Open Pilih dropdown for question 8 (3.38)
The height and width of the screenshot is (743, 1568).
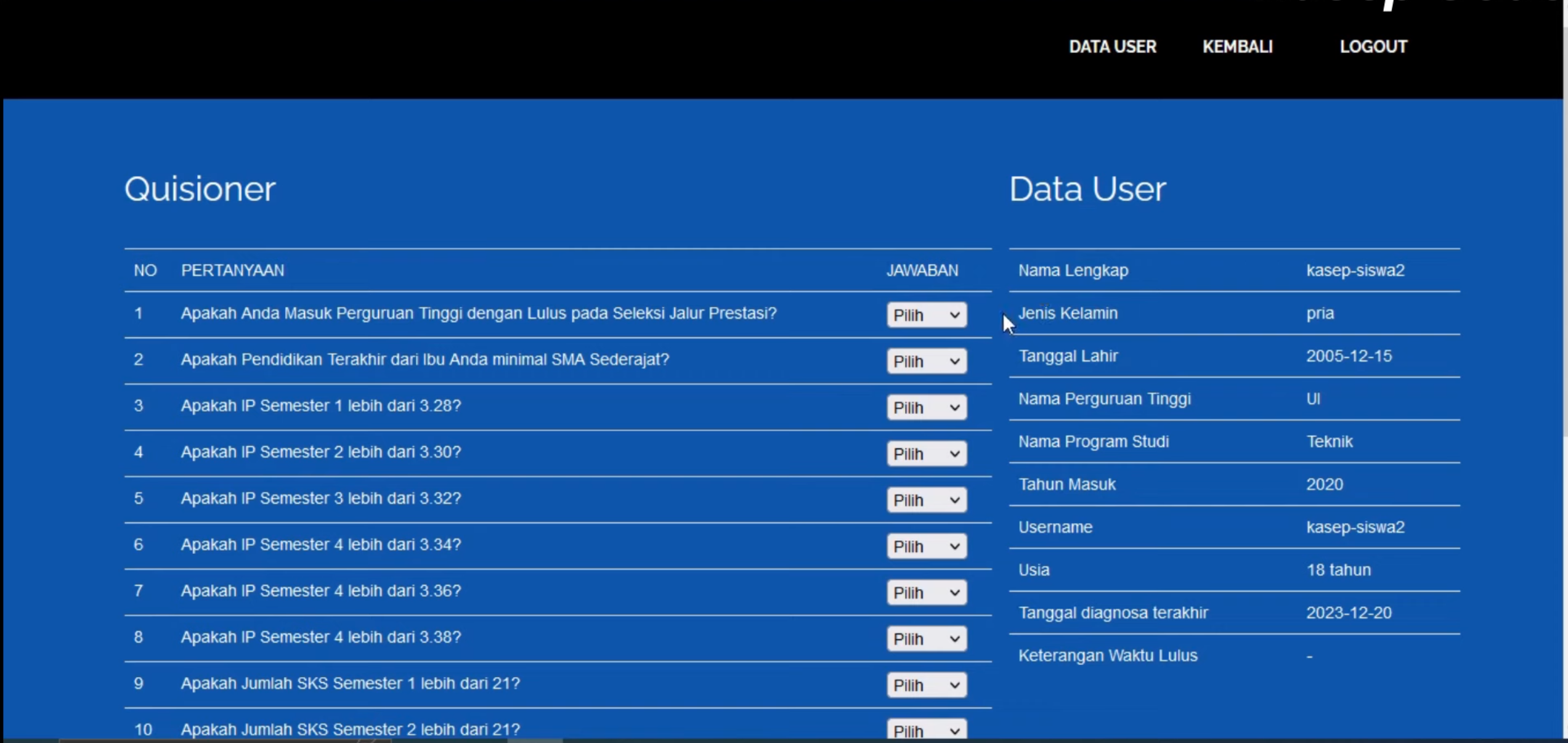[927, 638]
